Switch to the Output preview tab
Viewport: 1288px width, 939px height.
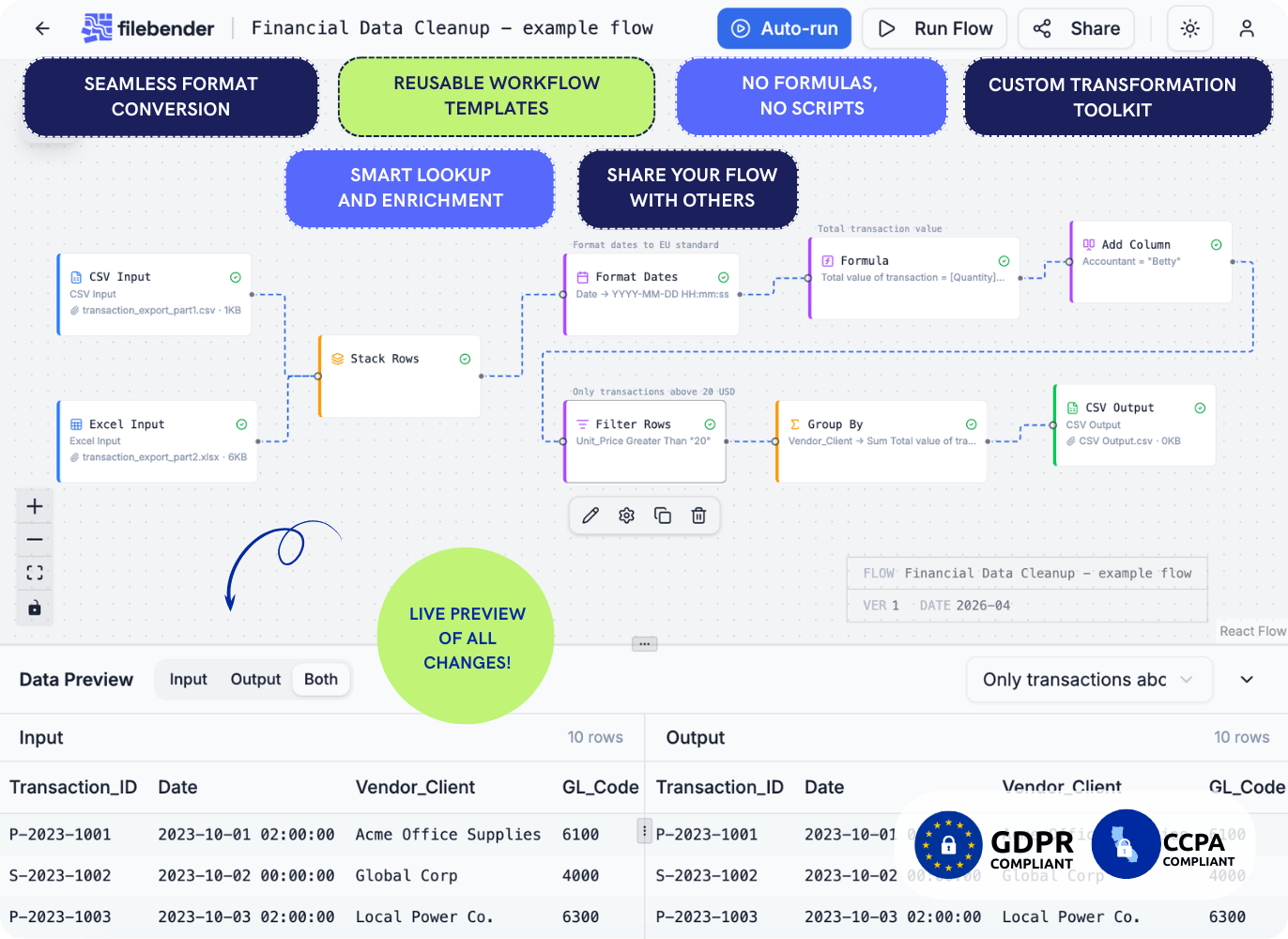click(x=255, y=680)
